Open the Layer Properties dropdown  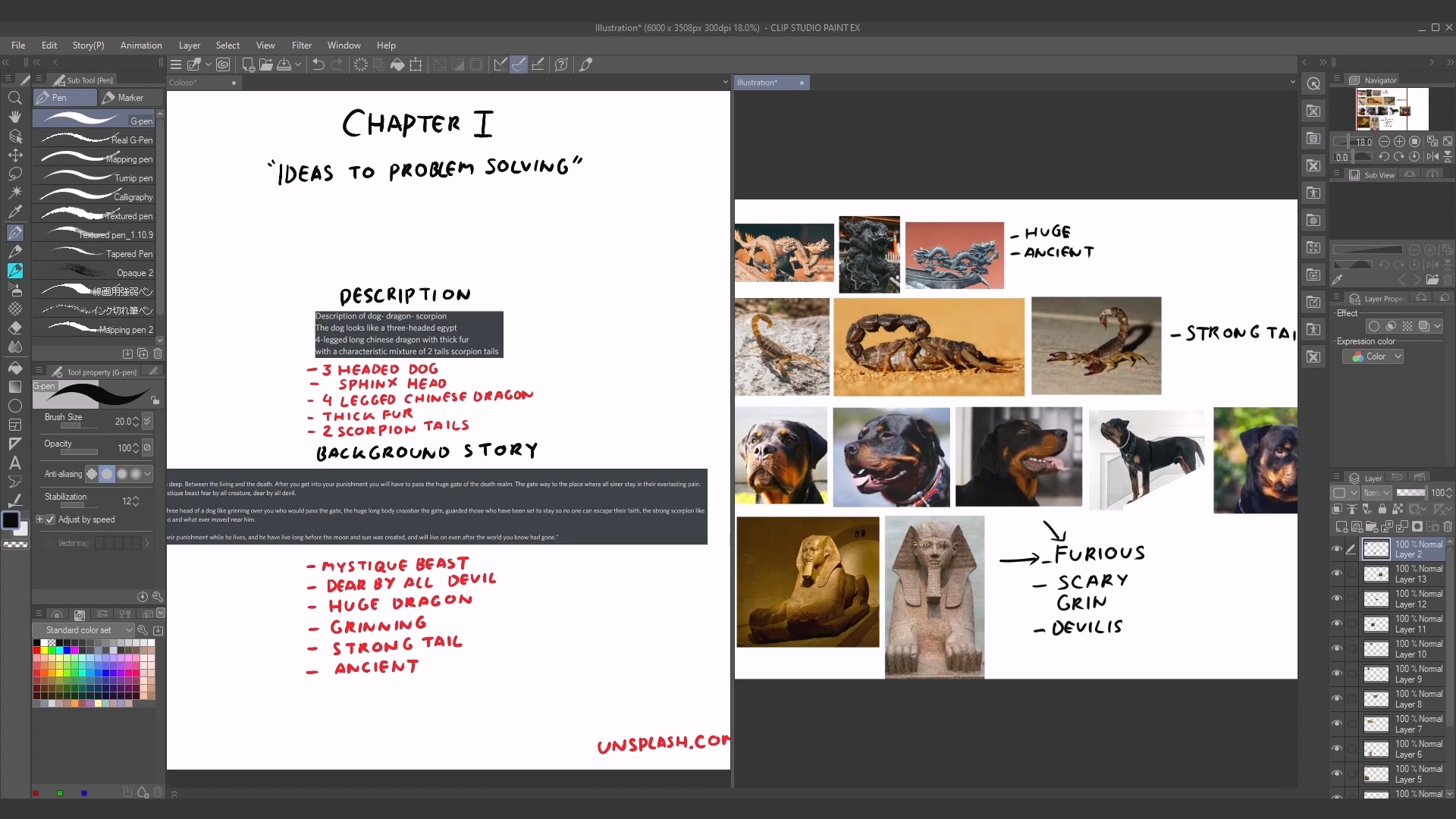(x=1337, y=297)
